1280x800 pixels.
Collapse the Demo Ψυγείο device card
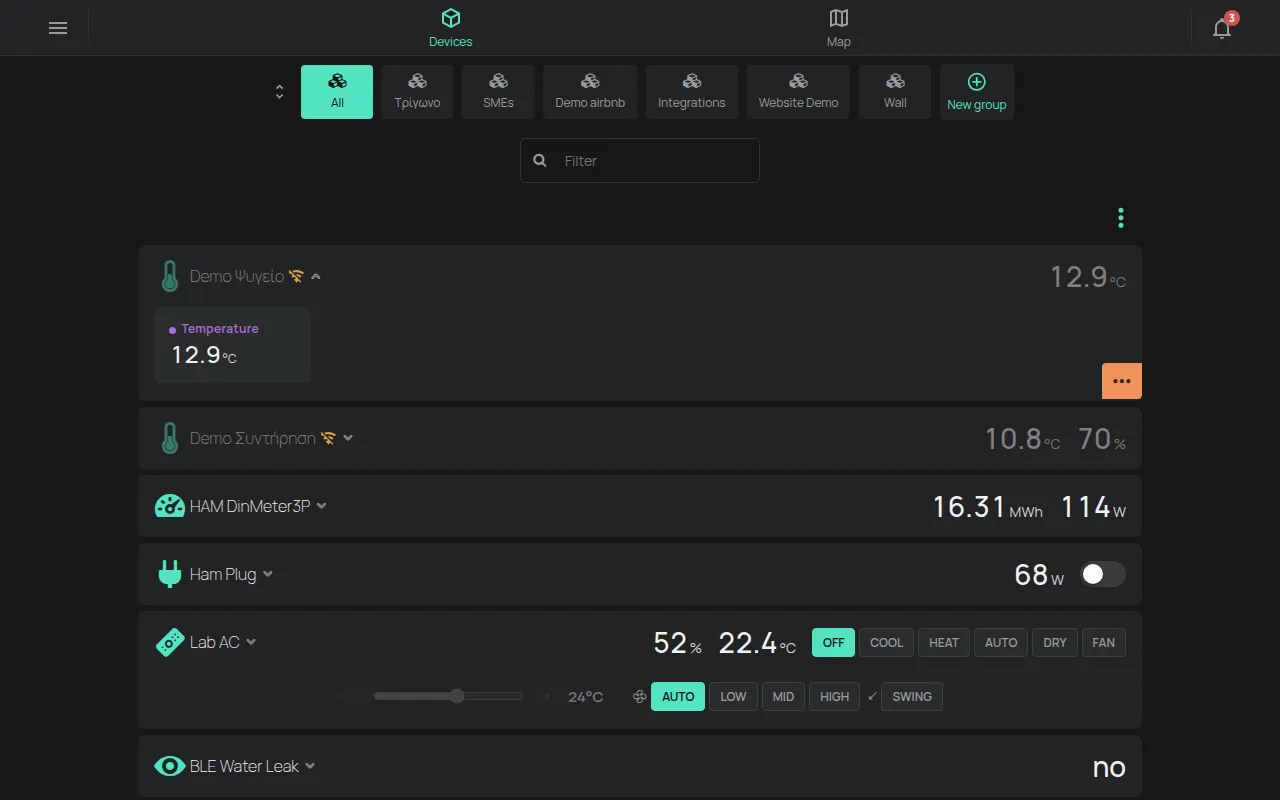tap(316, 276)
